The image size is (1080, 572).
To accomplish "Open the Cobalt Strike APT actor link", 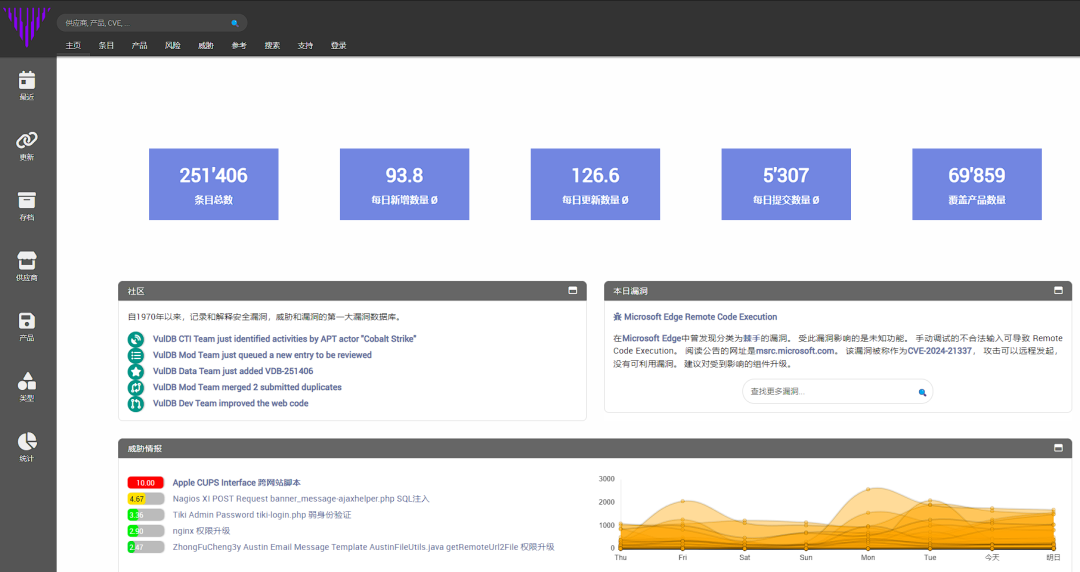I will tap(284, 339).
